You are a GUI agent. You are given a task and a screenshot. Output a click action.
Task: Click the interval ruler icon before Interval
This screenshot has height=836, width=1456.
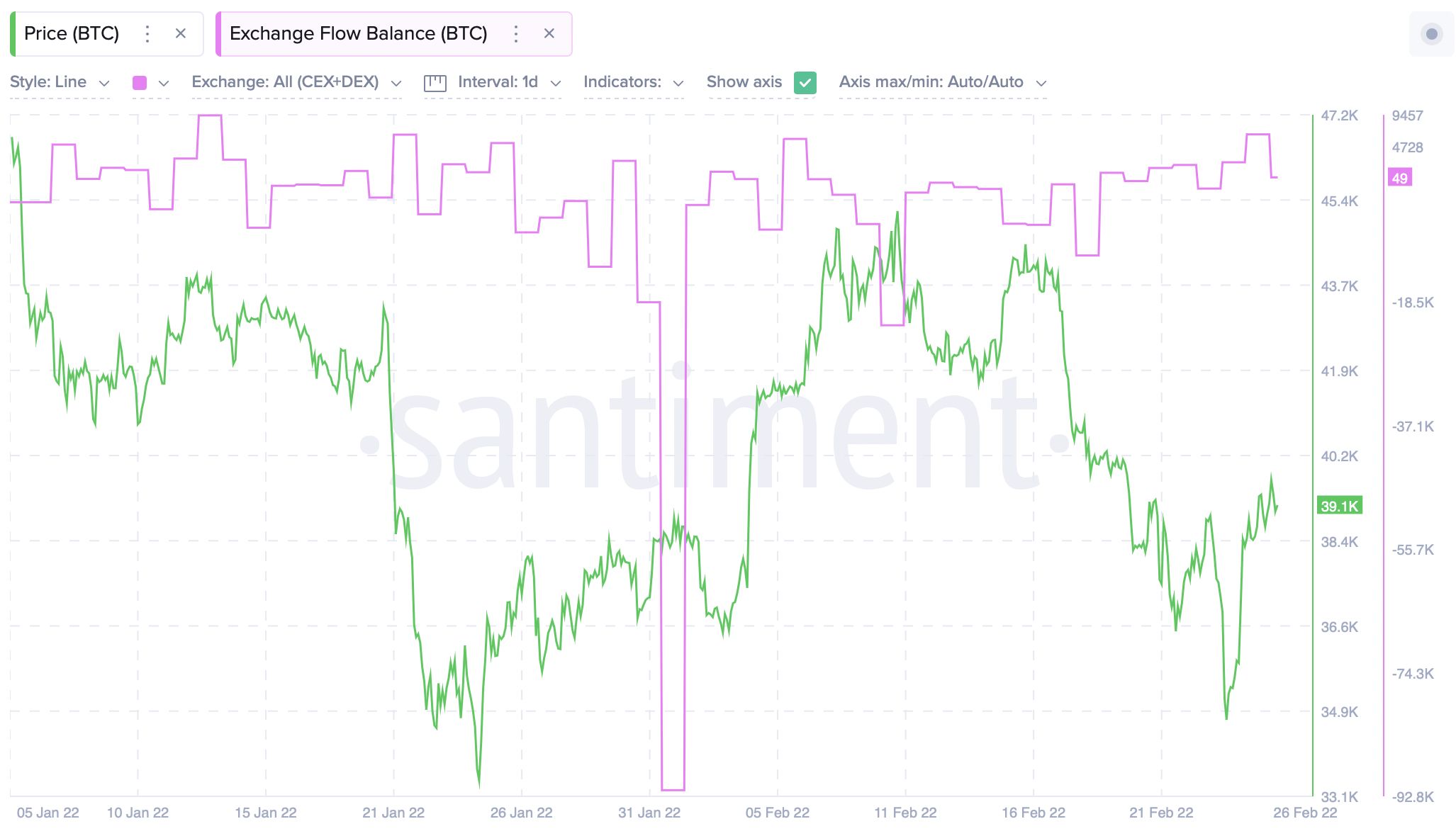(x=435, y=82)
